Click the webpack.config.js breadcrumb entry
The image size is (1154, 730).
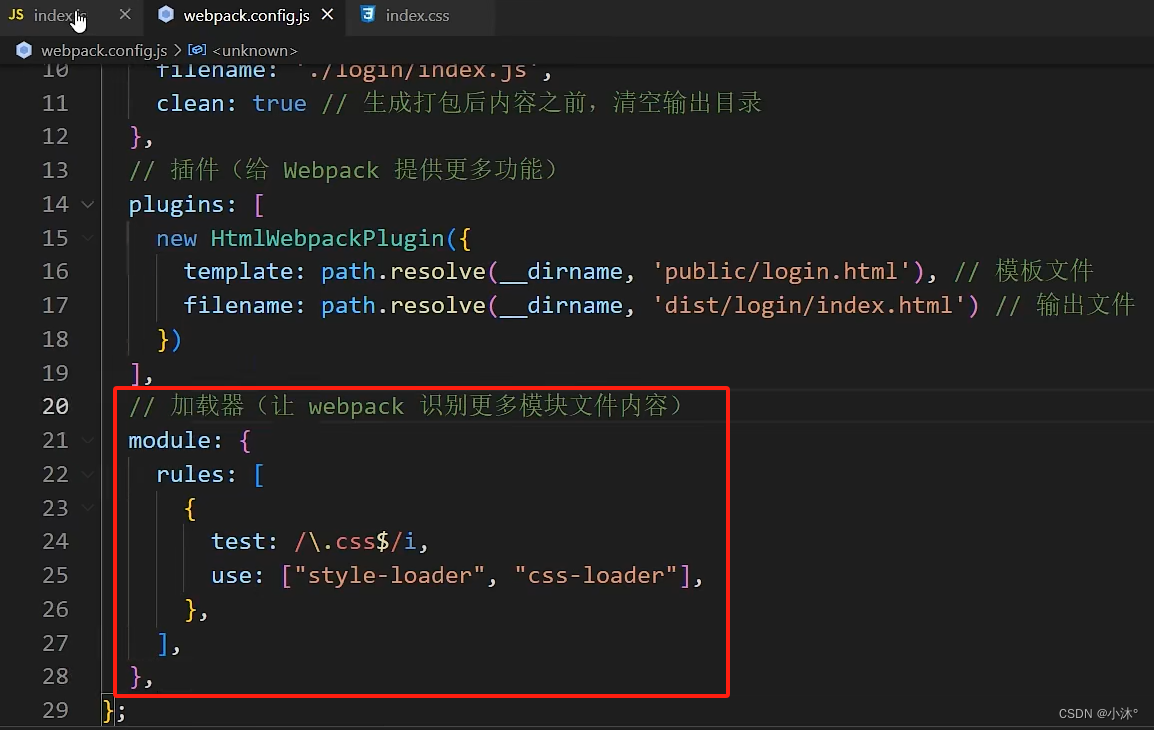(105, 50)
